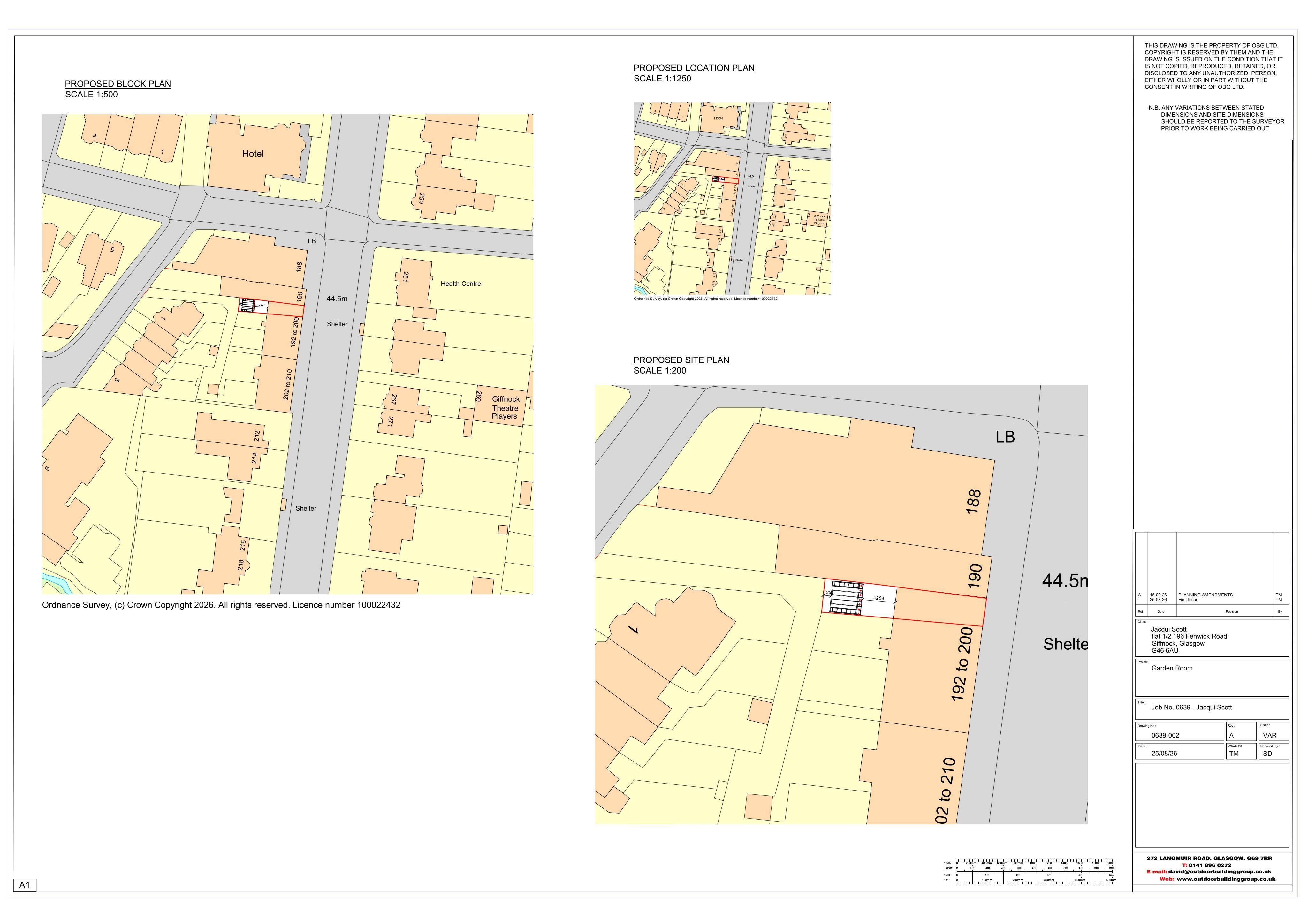Click the scale bar ruler at the bottom
1308x924 pixels.
[1030, 872]
